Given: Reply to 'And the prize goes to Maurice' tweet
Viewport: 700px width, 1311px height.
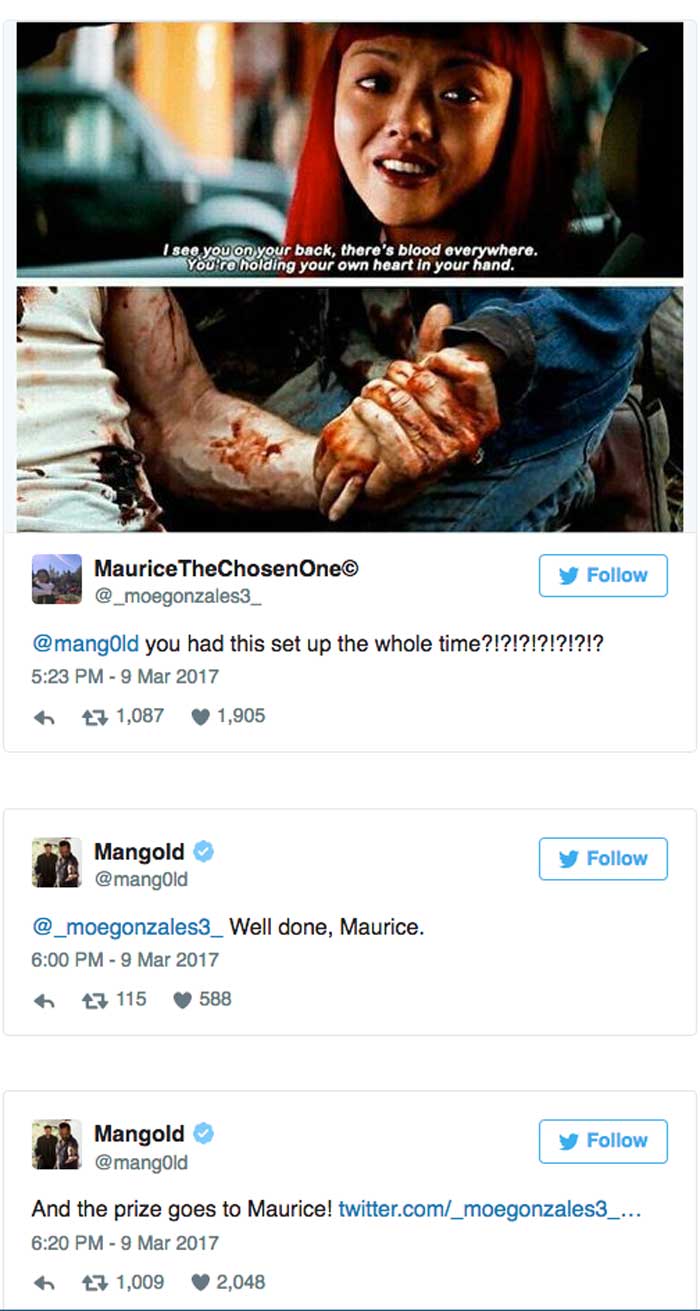Looking at the screenshot, I should tap(43, 1284).
